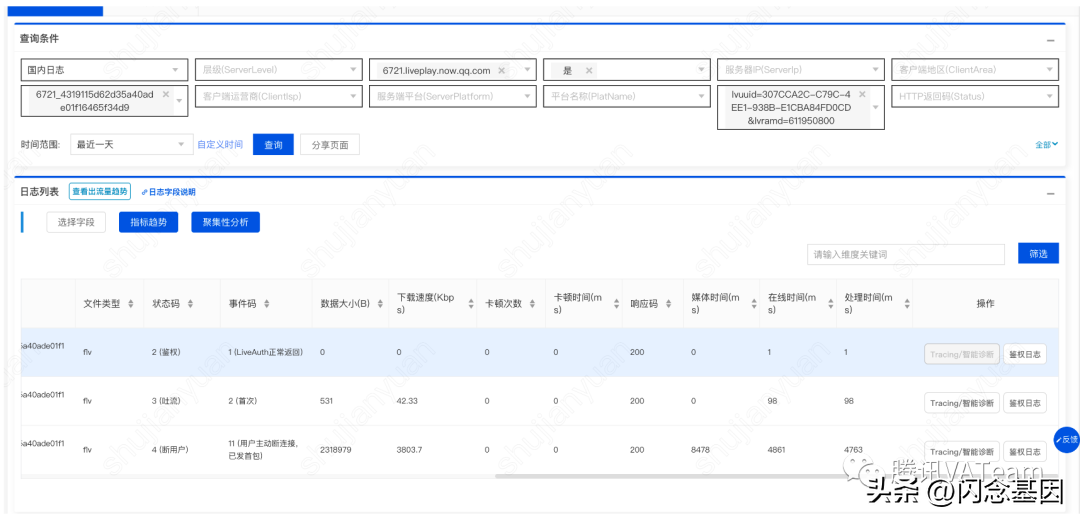Collapse the 日志列表 panel
This screenshot has width=1080, height=520.
point(1050,194)
